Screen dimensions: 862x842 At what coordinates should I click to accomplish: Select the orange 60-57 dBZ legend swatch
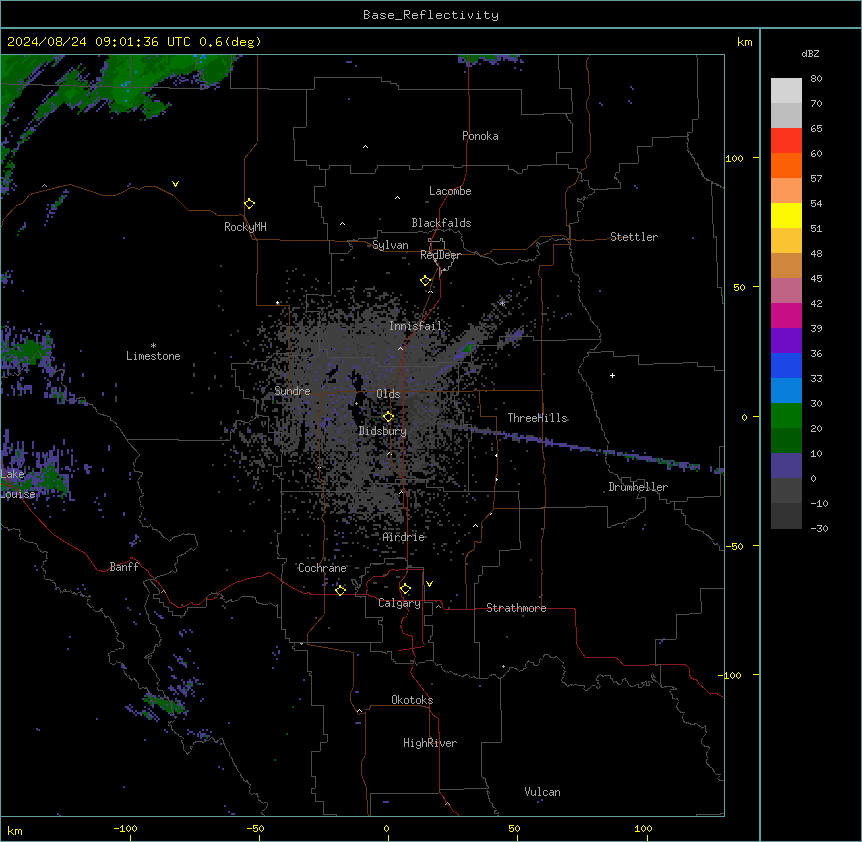(786, 165)
